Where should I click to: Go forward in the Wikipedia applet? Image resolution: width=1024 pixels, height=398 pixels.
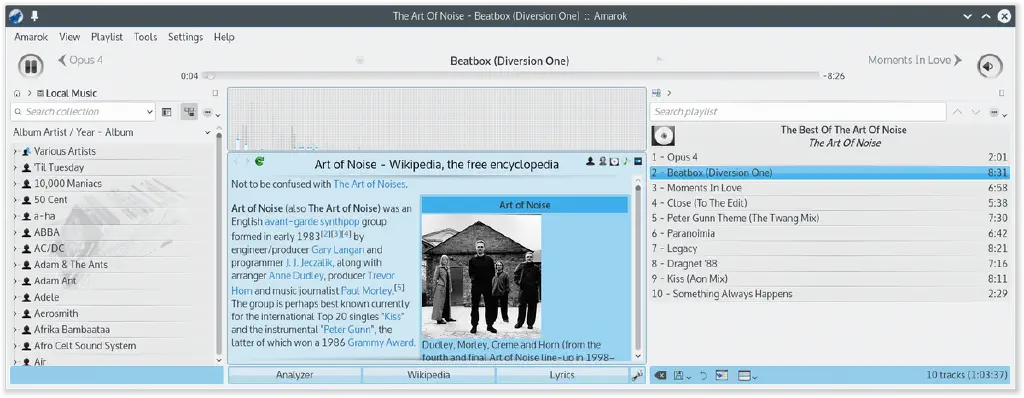(247, 161)
